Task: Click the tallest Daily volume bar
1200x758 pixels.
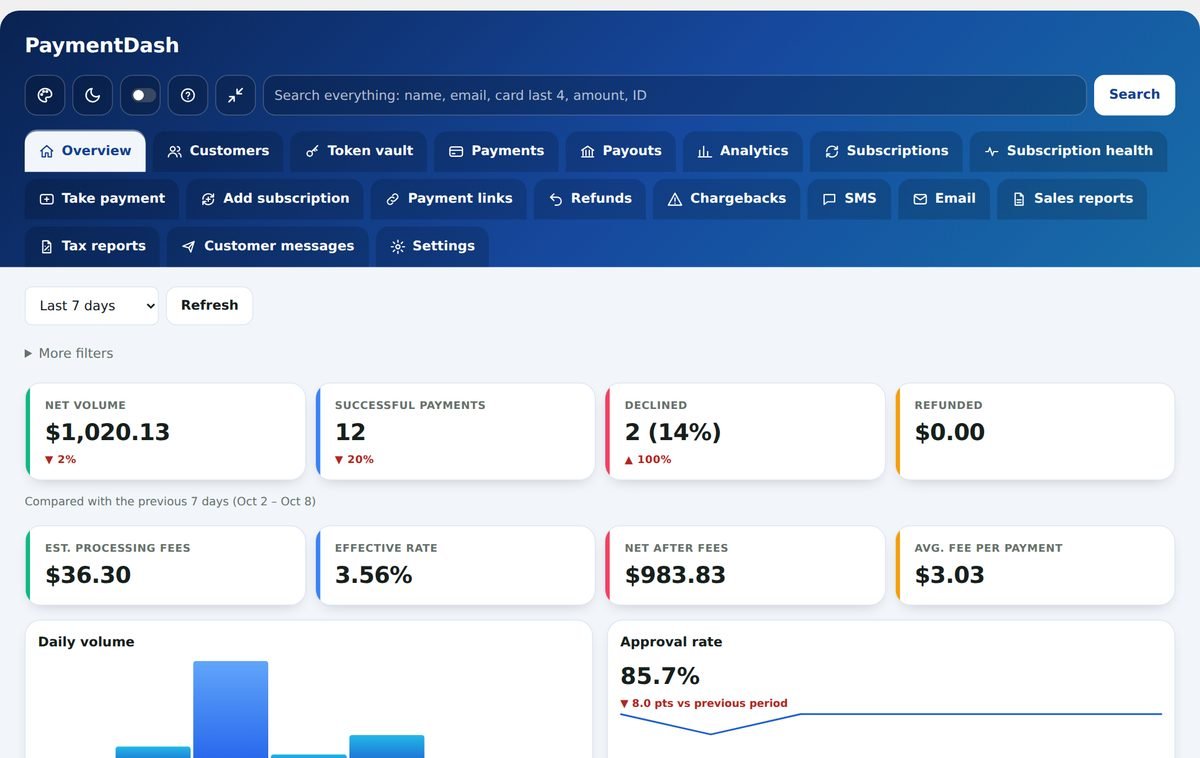Action: pyautogui.click(x=231, y=709)
